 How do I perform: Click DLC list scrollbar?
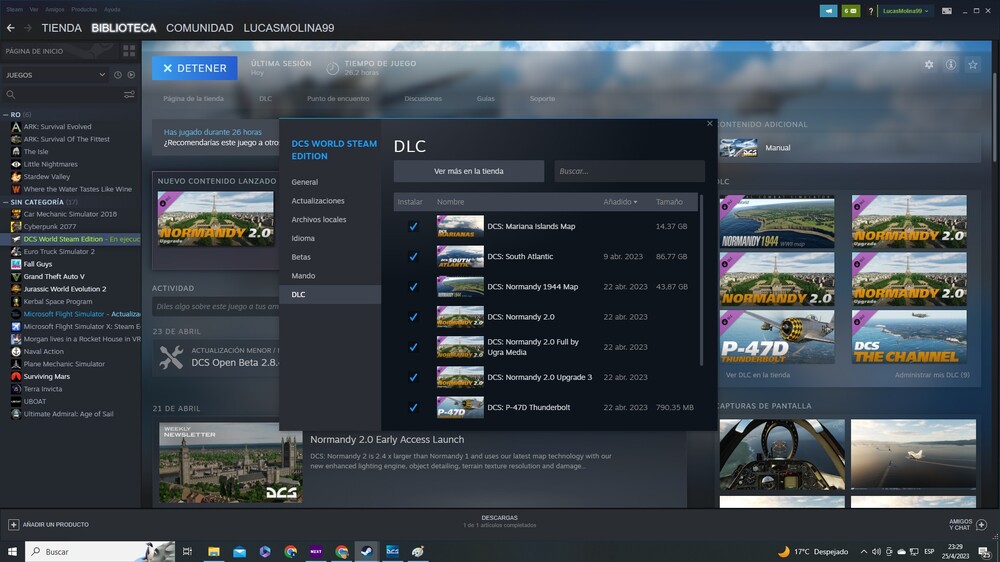(x=702, y=281)
